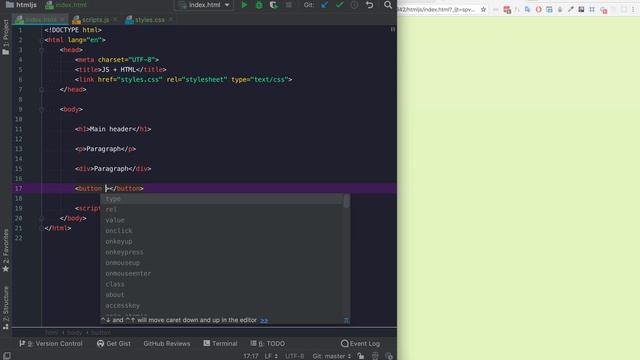Revert changes with the undo arrow icon

[369, 5]
